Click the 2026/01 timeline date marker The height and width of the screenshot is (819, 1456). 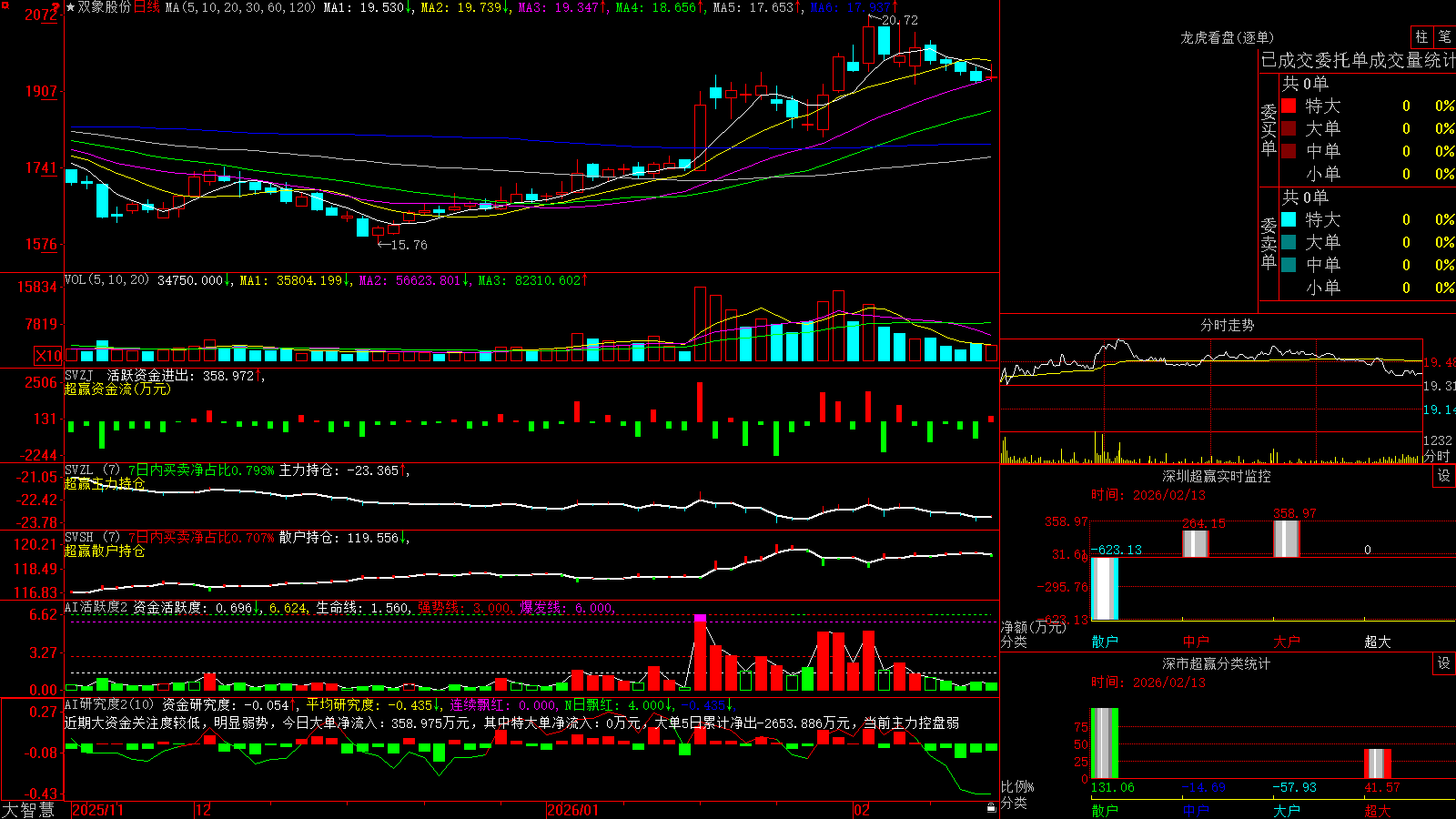click(x=573, y=810)
